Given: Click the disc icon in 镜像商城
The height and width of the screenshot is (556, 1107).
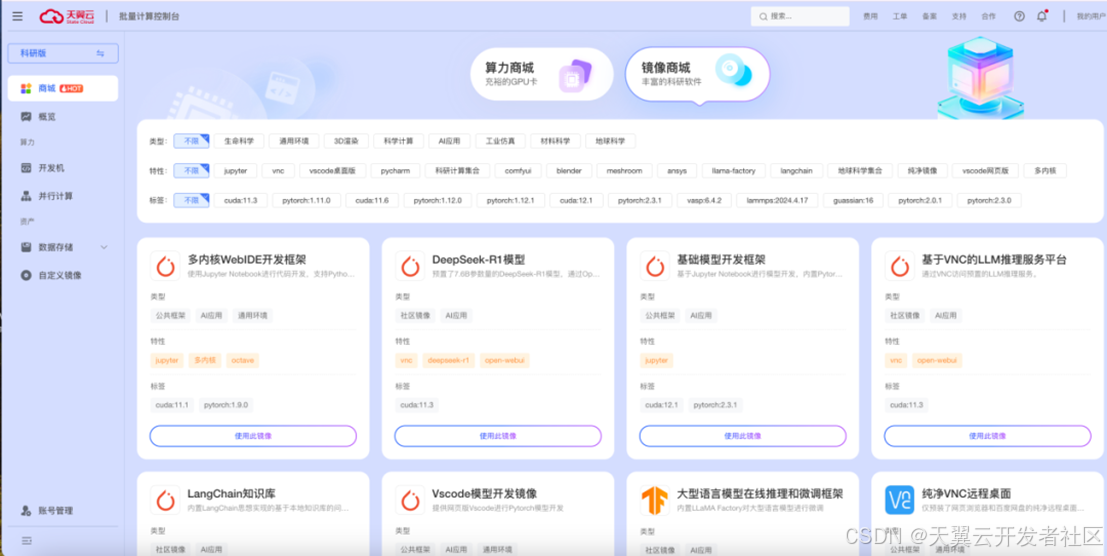Looking at the screenshot, I should (x=732, y=71).
